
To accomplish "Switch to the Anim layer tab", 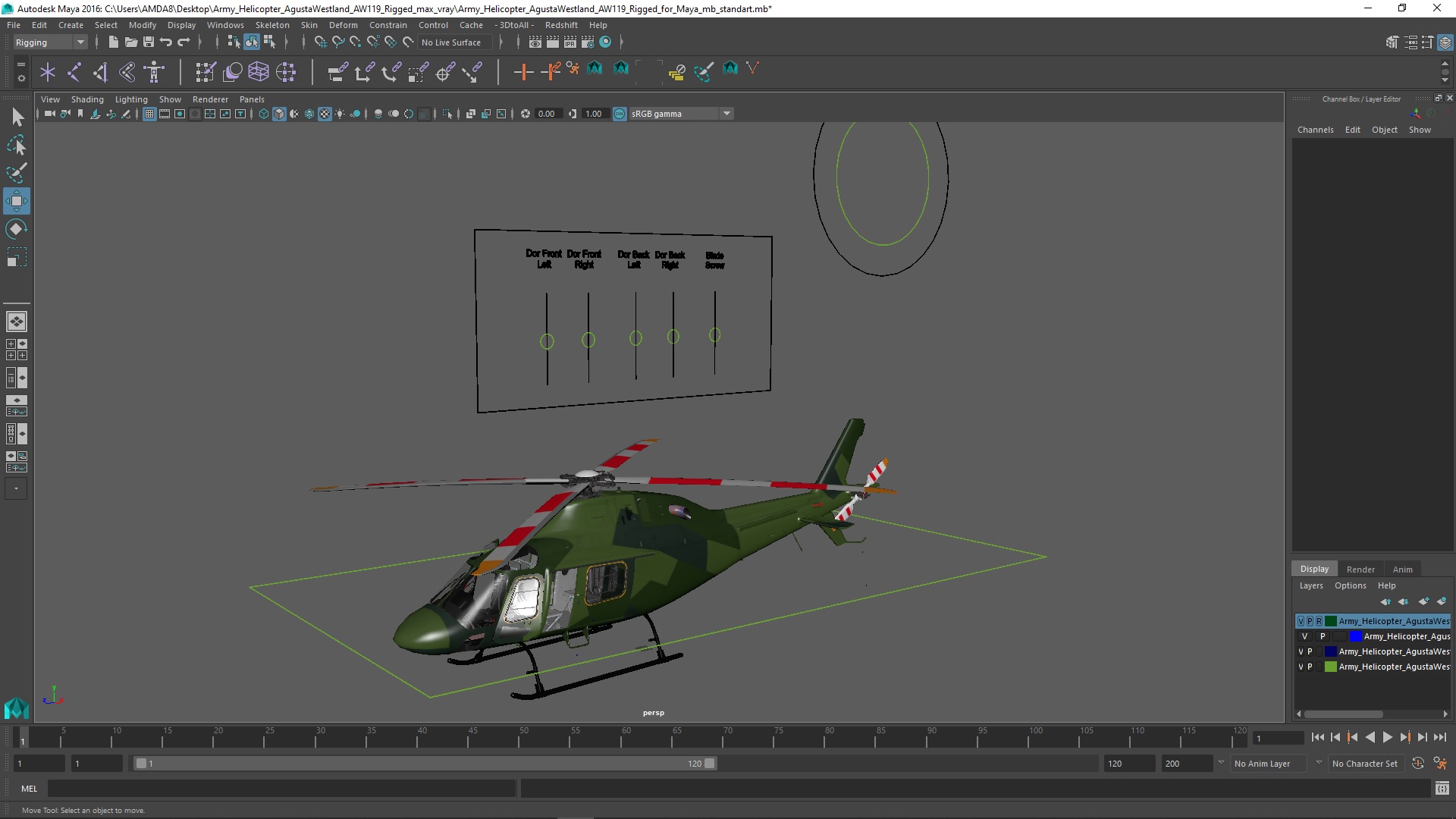I will click(x=1402, y=570).
